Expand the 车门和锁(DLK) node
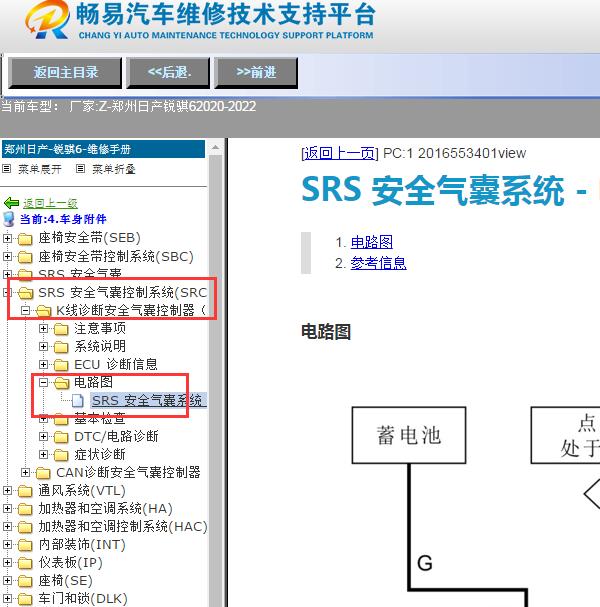 pos(7,598)
